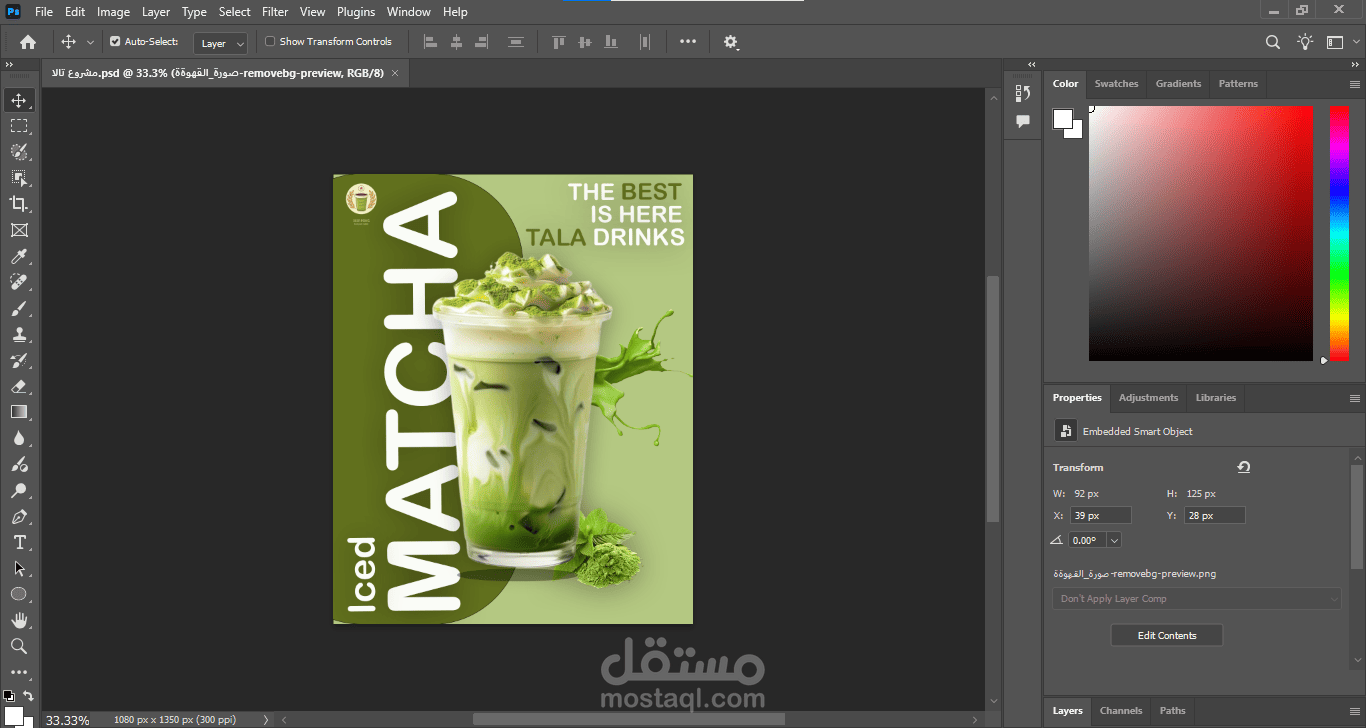Select the Eraser tool
The height and width of the screenshot is (728, 1366).
click(18, 387)
